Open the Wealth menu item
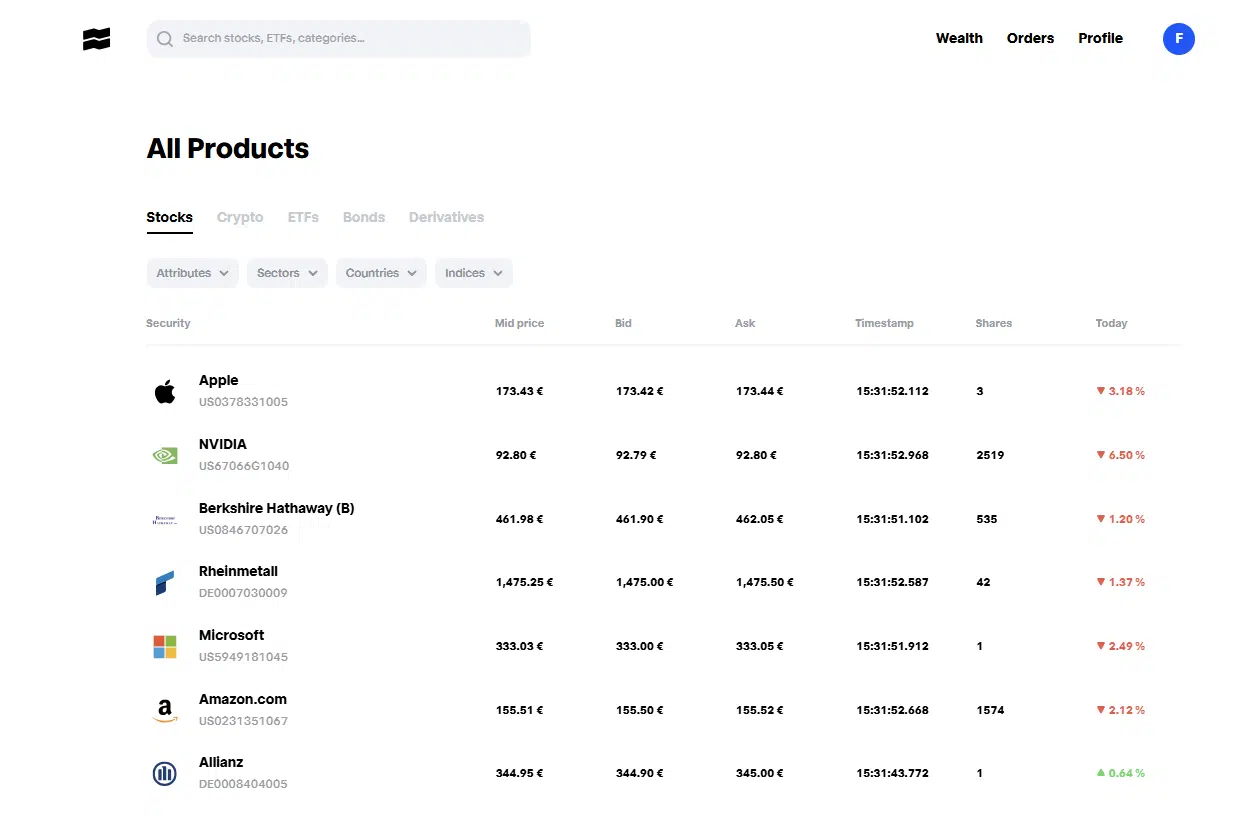The image size is (1238, 819). pos(959,38)
